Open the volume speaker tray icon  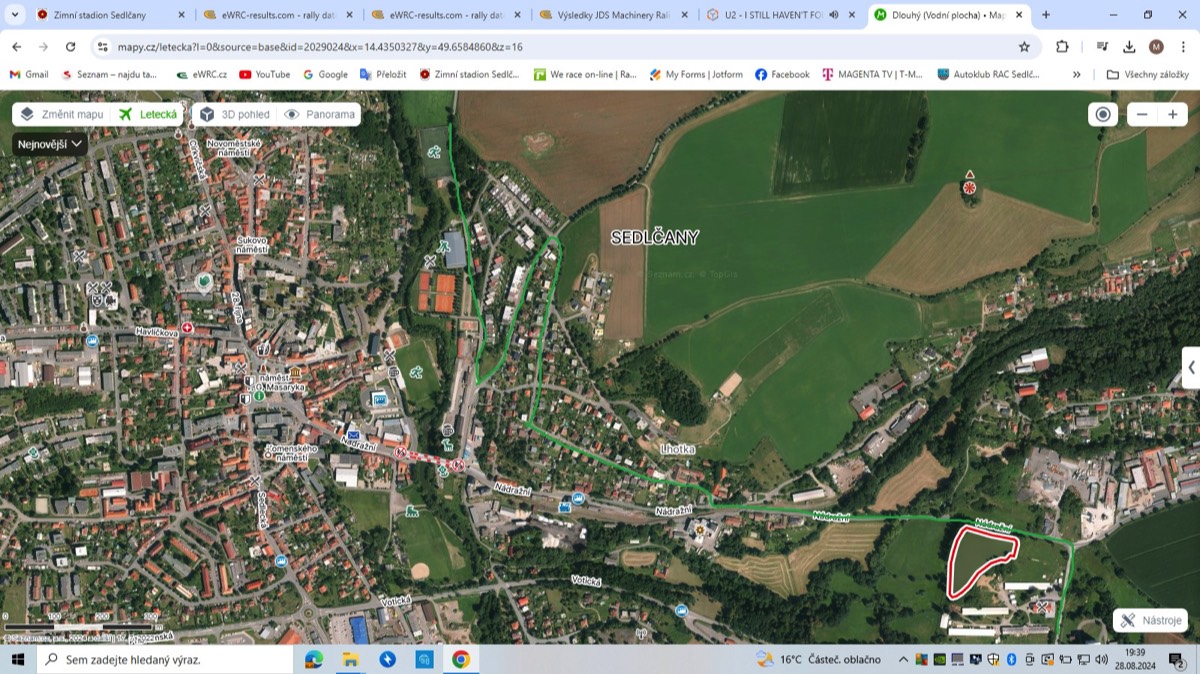[1100, 659]
